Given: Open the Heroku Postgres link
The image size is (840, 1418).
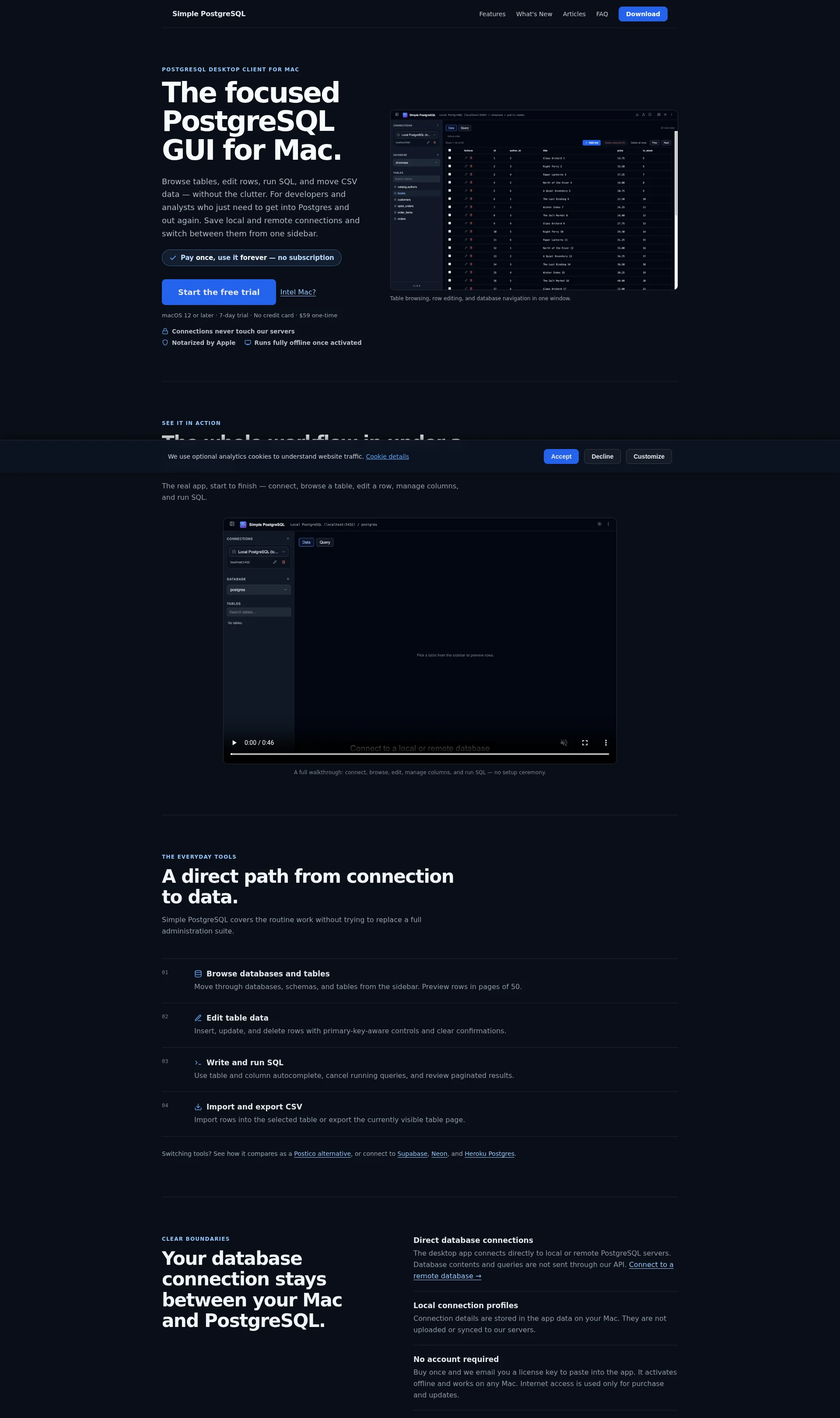Looking at the screenshot, I should point(490,1154).
